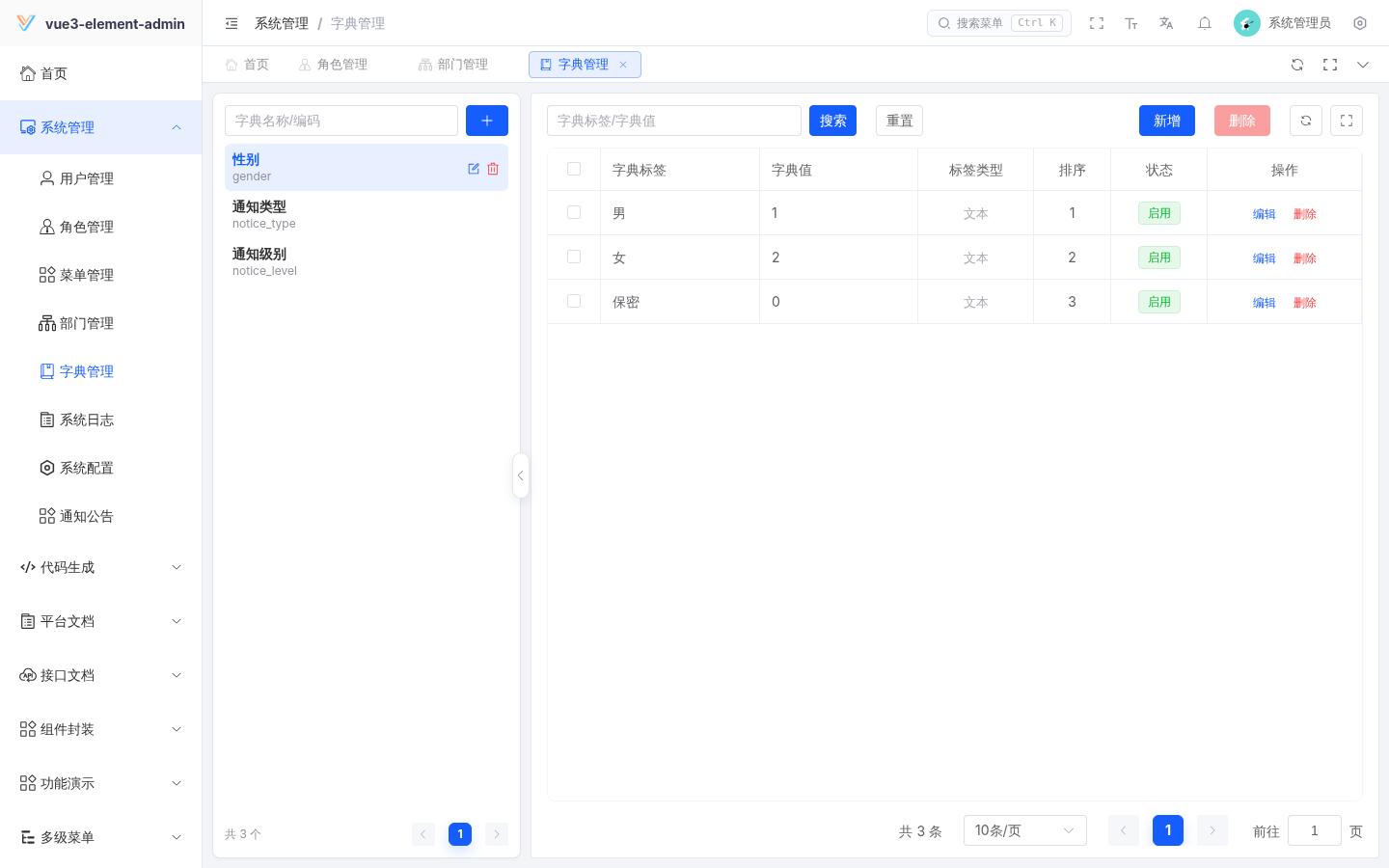
Task: Open the settings gear beside 系统管理员
Action: click(1360, 23)
